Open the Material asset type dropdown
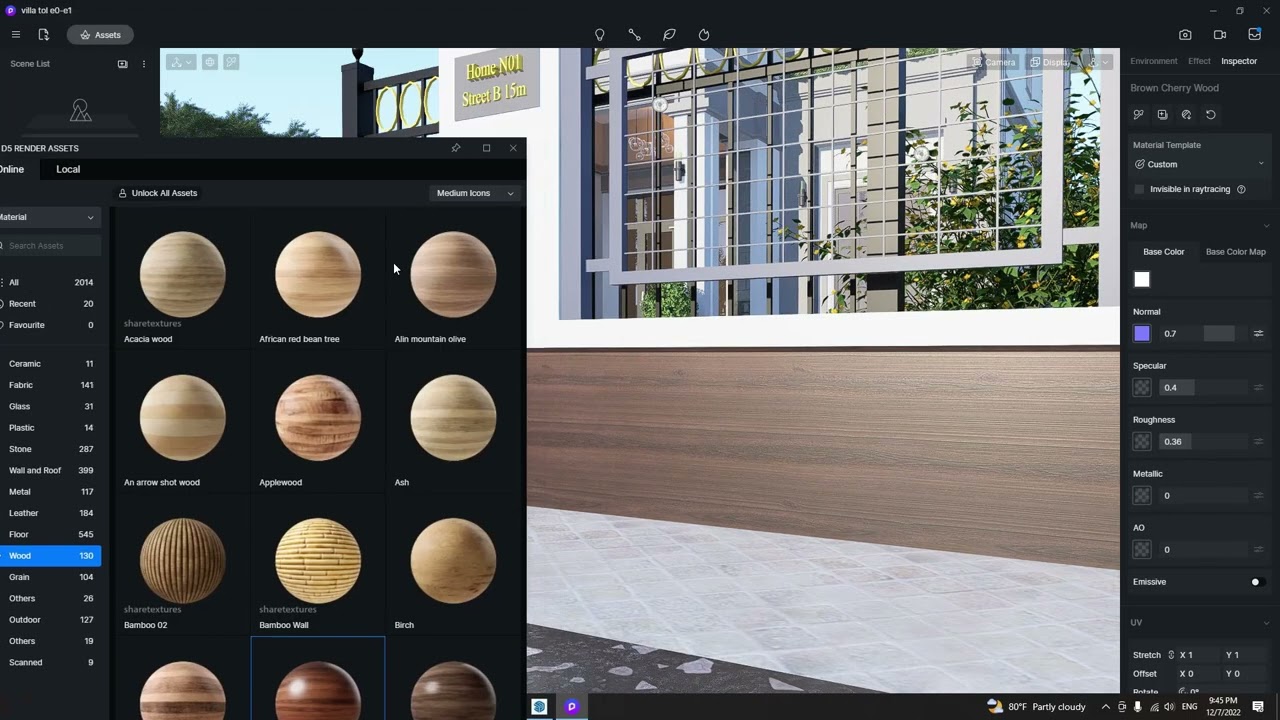Image resolution: width=1280 pixels, height=720 pixels. click(48, 217)
